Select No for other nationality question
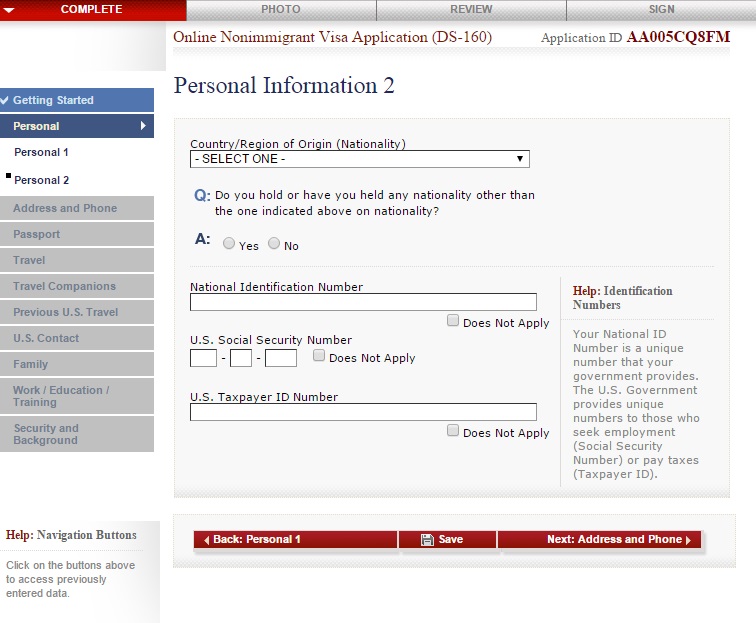Viewport: 756px width, 623px height. point(274,244)
